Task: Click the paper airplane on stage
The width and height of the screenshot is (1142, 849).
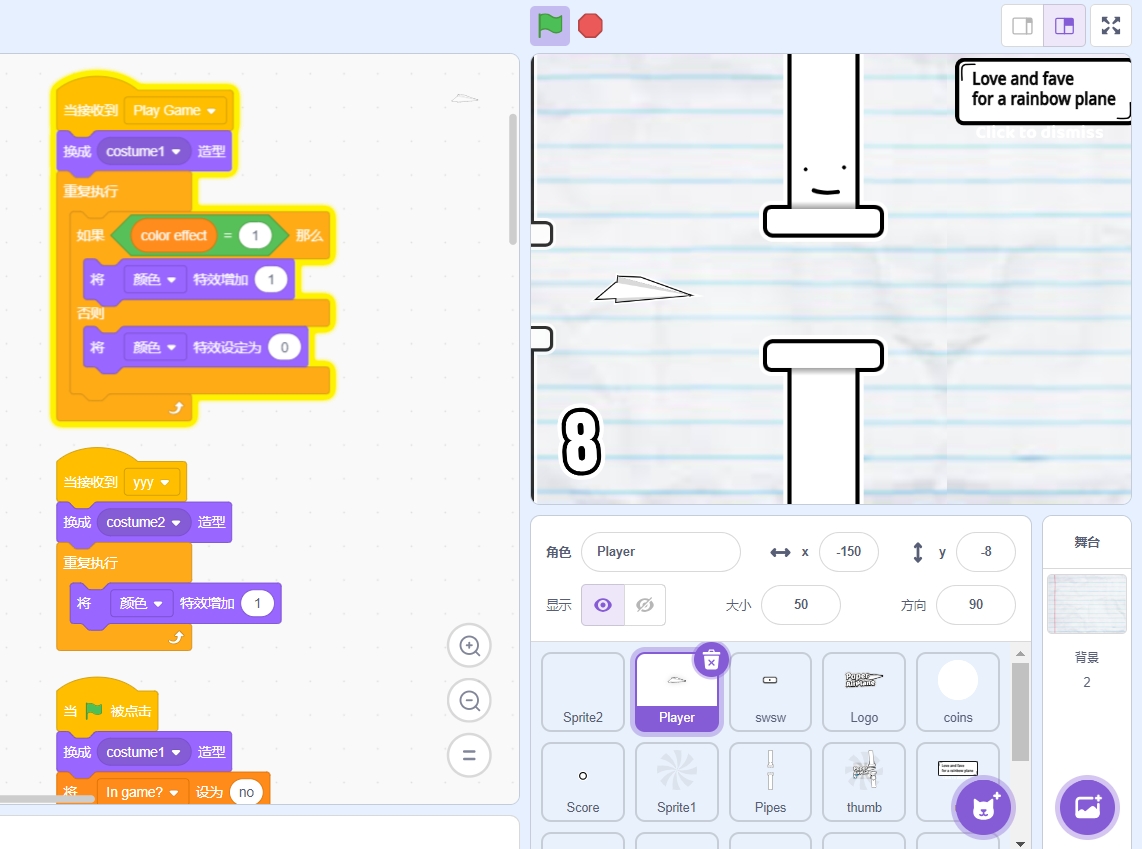Action: tap(643, 289)
